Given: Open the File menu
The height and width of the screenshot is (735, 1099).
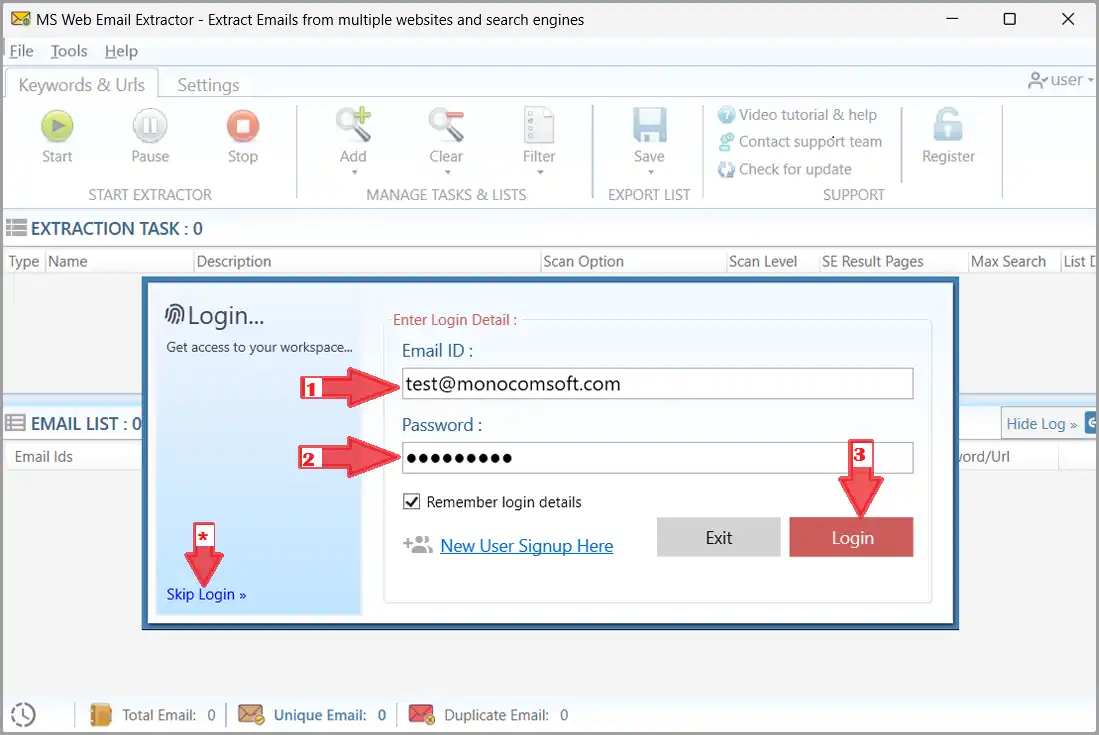Looking at the screenshot, I should (21, 51).
